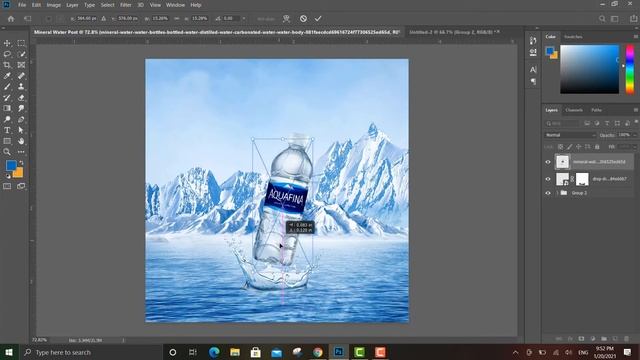Click the create new group folder icon
The height and width of the screenshot is (360, 640).
[604, 338]
